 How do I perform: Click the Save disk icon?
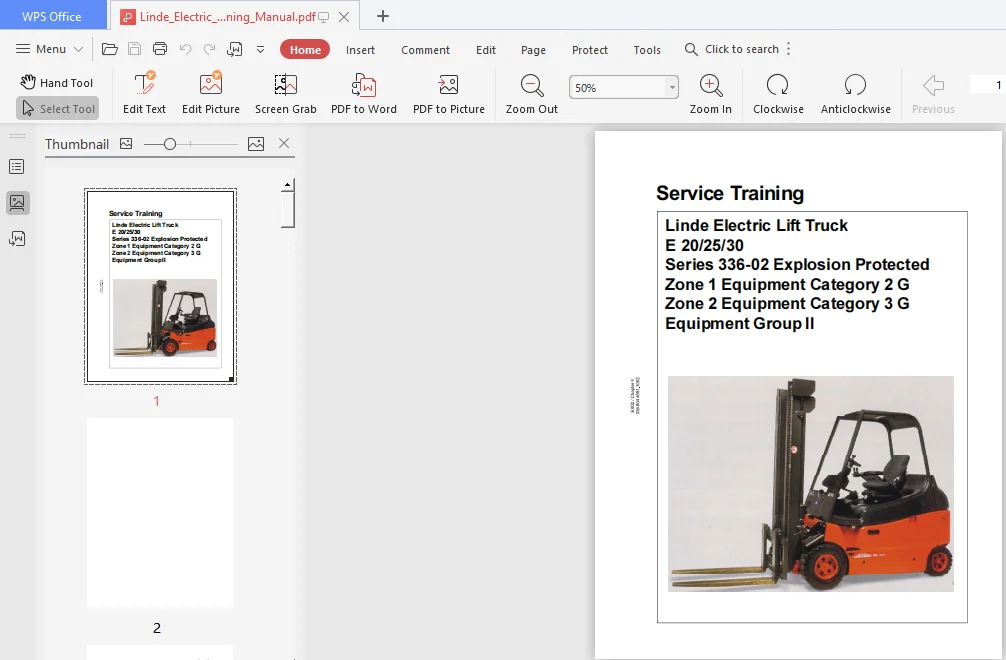click(135, 49)
